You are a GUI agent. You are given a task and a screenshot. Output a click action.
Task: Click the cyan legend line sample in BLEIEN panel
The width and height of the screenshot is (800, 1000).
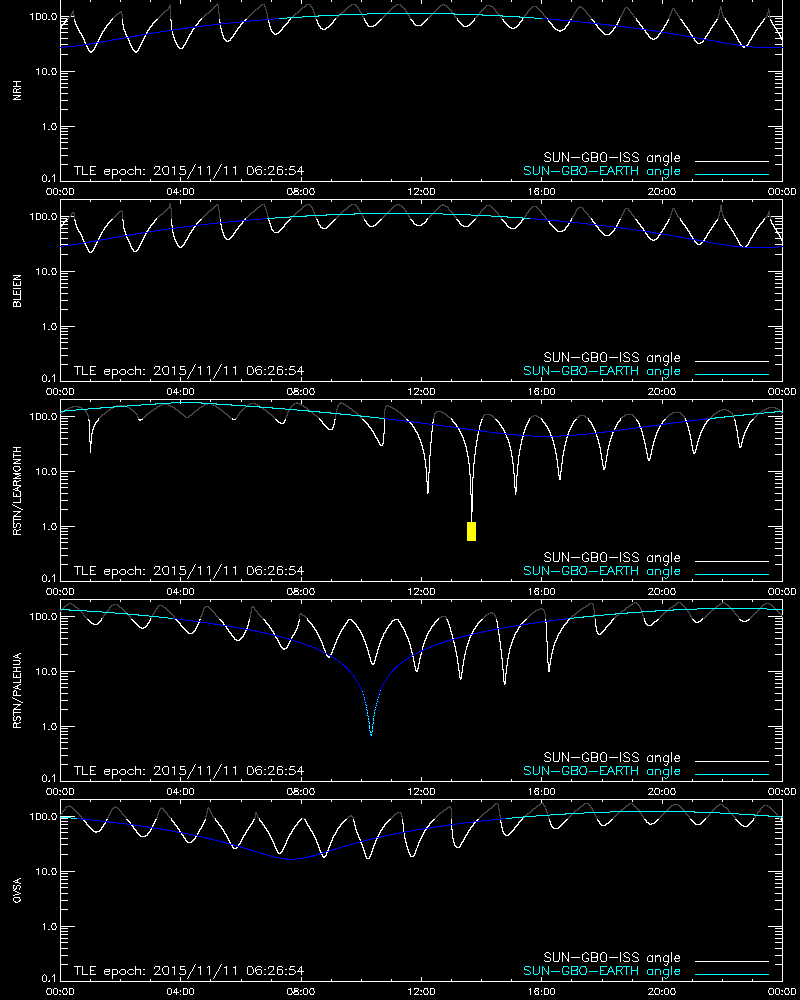(x=732, y=374)
